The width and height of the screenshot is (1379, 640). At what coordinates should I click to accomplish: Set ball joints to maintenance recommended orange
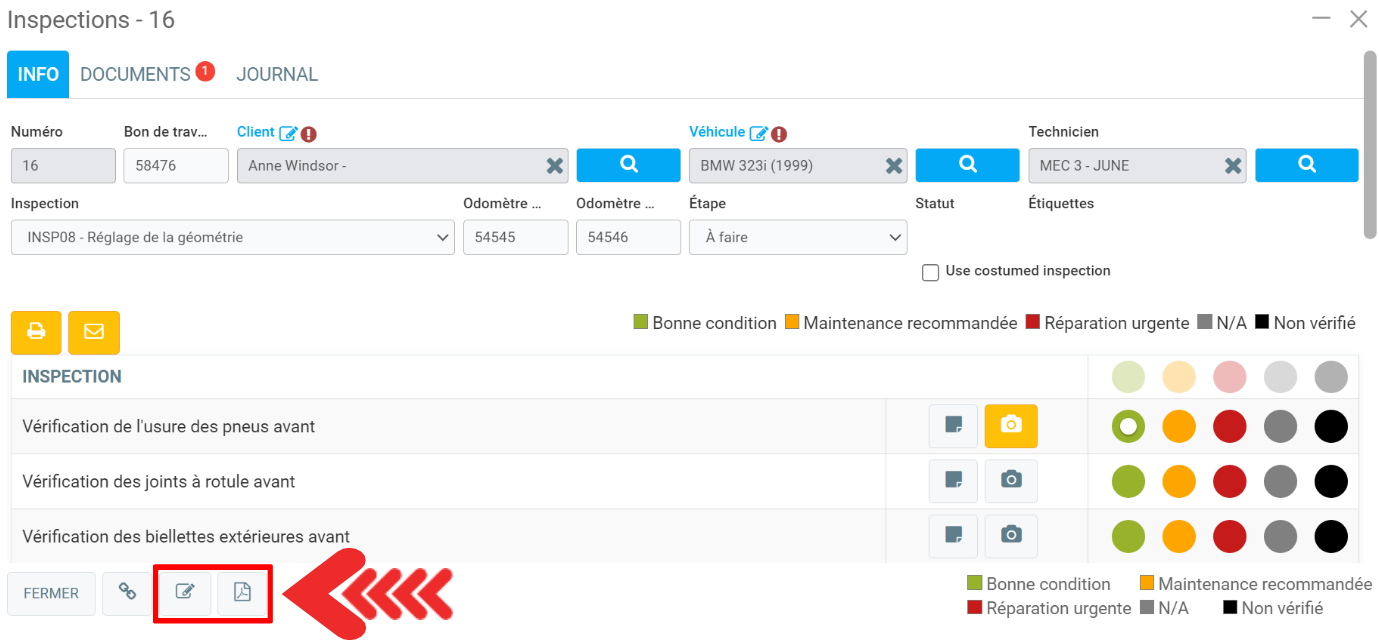1179,481
